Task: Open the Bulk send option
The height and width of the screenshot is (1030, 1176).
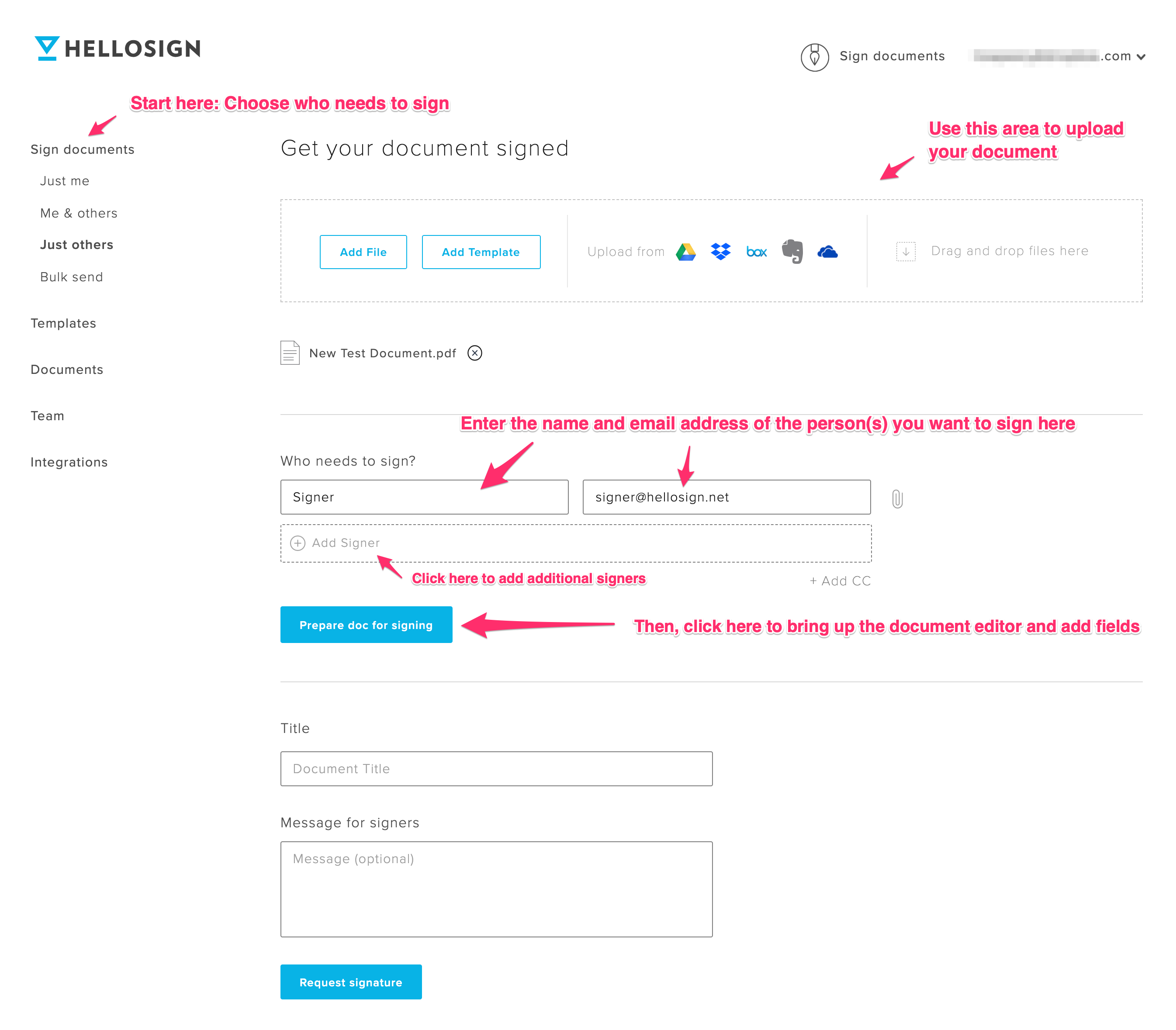Action: (x=72, y=277)
